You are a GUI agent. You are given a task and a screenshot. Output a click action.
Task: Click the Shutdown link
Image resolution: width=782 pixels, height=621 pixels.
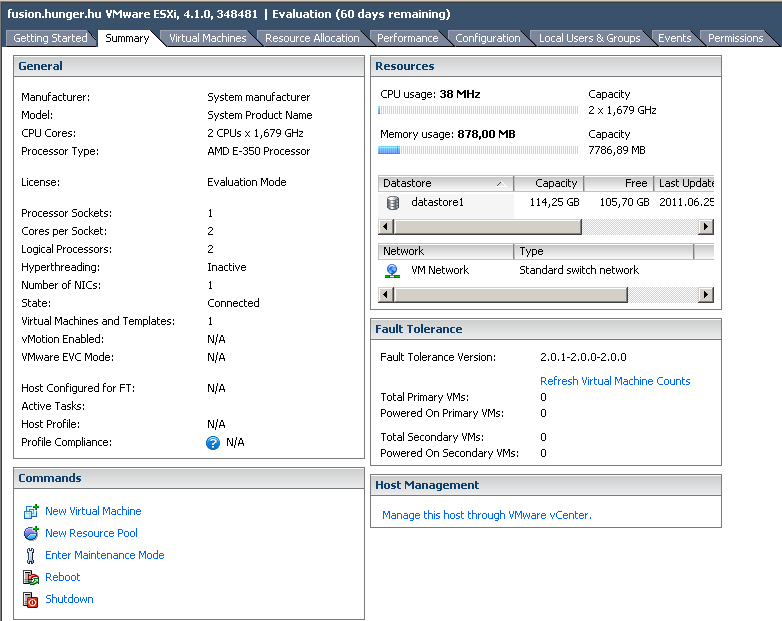click(69, 599)
